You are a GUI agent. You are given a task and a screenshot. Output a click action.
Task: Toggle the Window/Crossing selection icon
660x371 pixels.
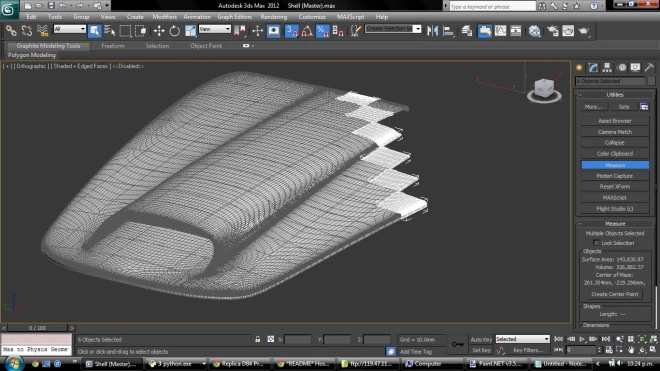141,31
